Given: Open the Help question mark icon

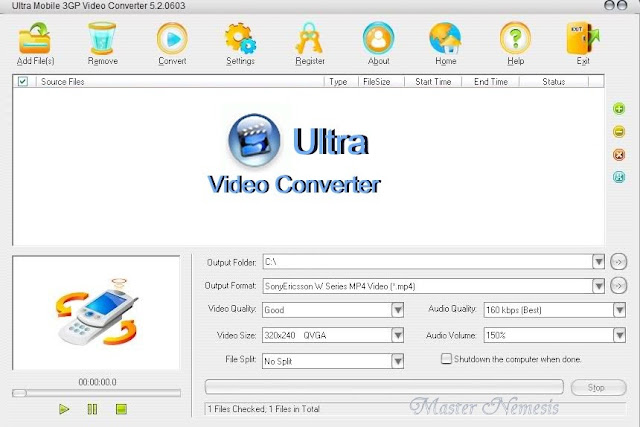Looking at the screenshot, I should coord(515,38).
